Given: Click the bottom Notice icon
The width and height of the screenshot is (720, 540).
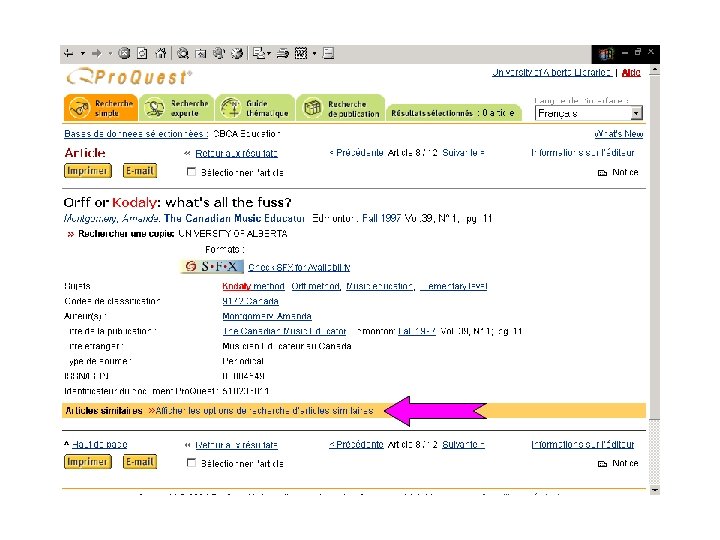Looking at the screenshot, I should pos(602,464).
